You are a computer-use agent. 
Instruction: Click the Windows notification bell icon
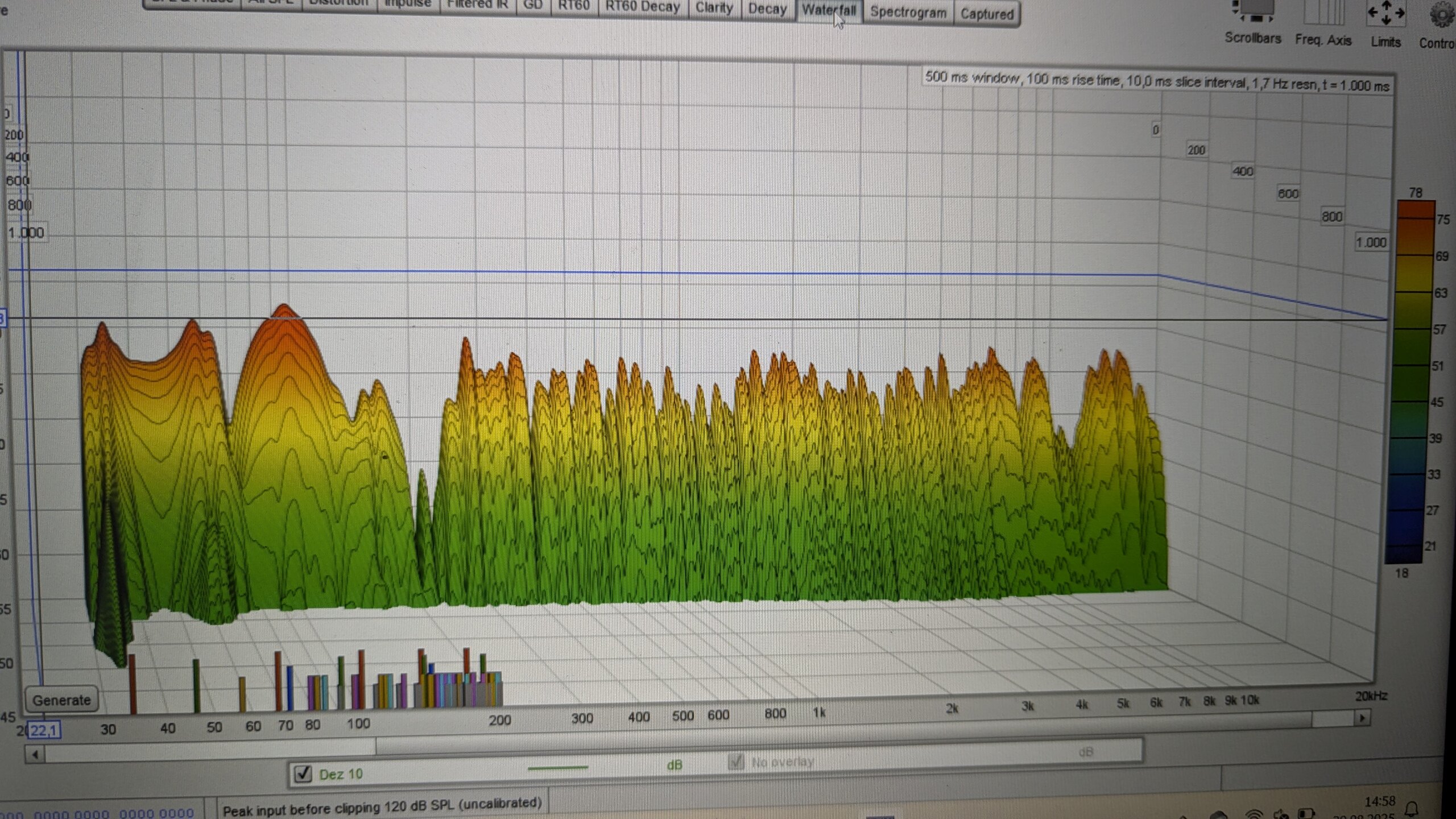pyautogui.click(x=1412, y=808)
